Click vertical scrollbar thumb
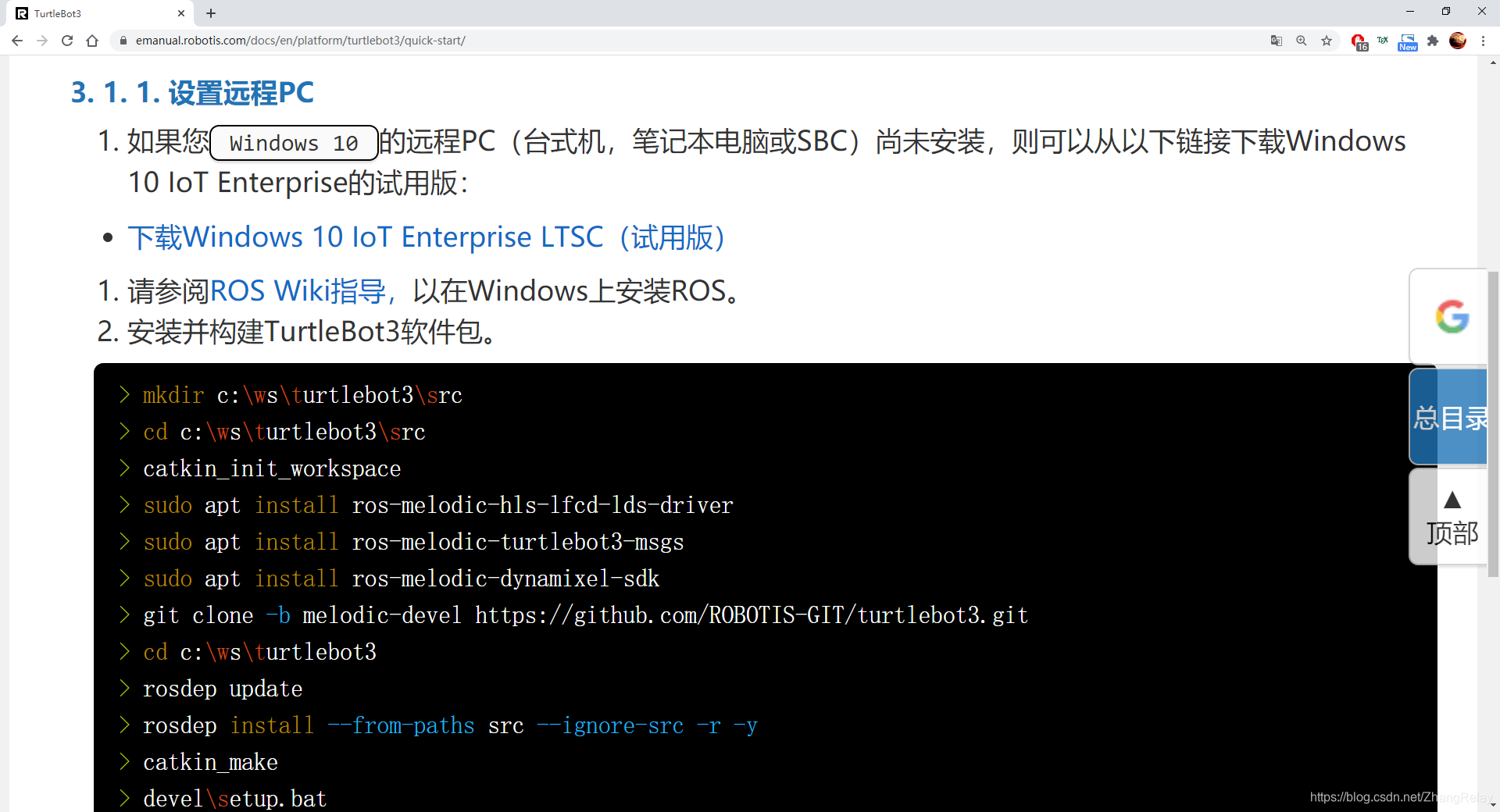Viewport: 1500px width, 812px height. 1493,424
